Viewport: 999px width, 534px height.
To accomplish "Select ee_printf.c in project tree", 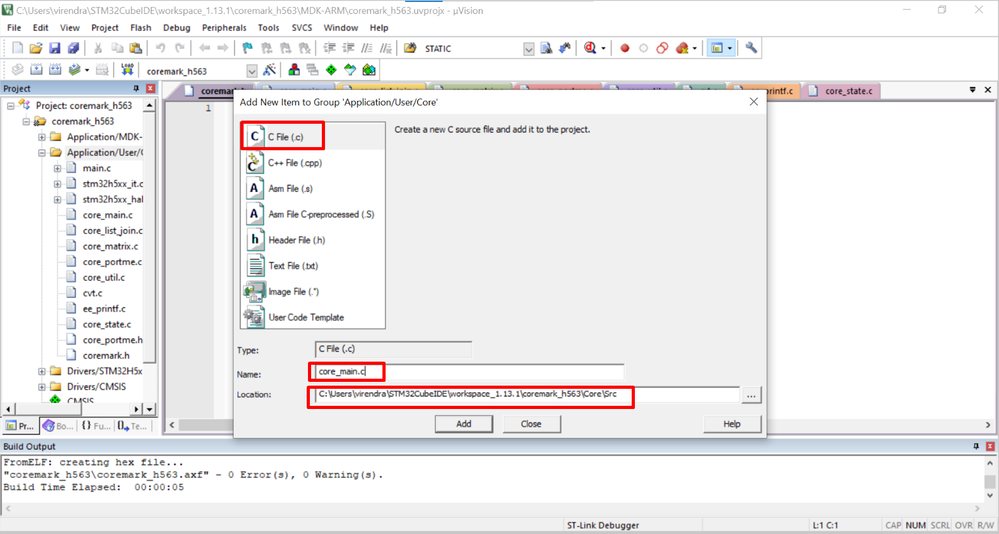I will 104,308.
